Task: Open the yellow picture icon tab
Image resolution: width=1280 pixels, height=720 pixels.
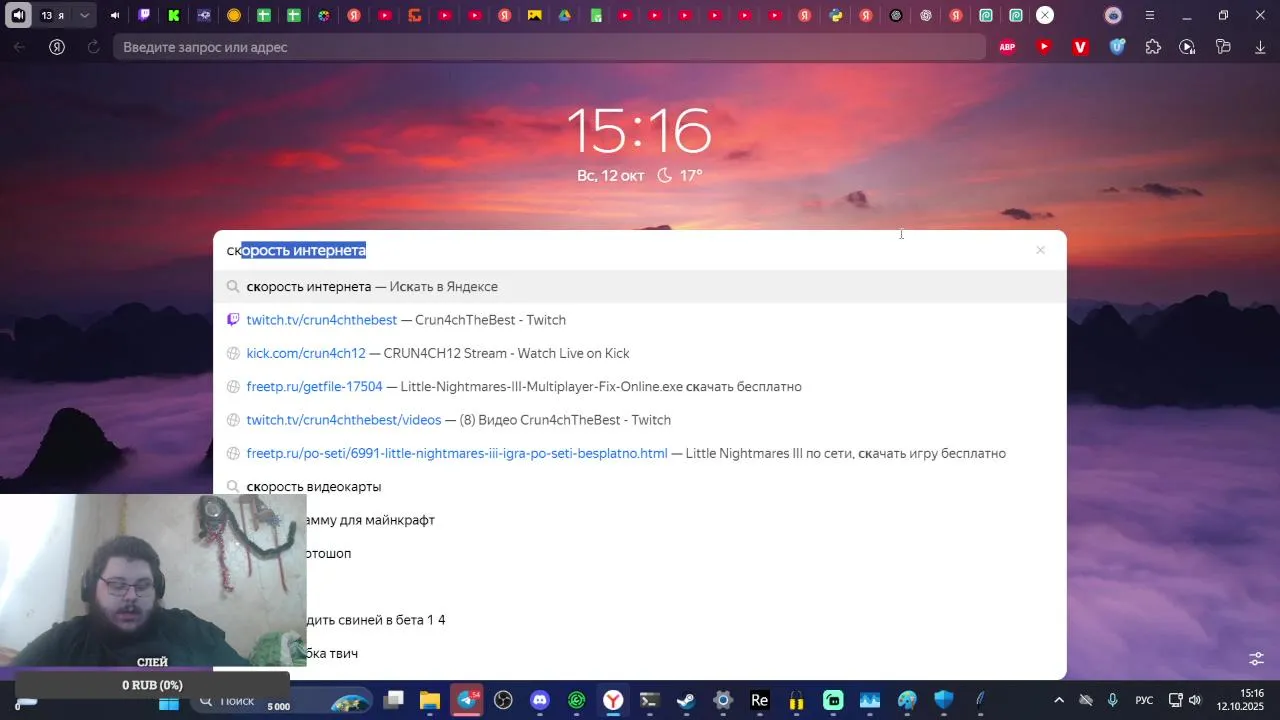Action: [x=535, y=15]
